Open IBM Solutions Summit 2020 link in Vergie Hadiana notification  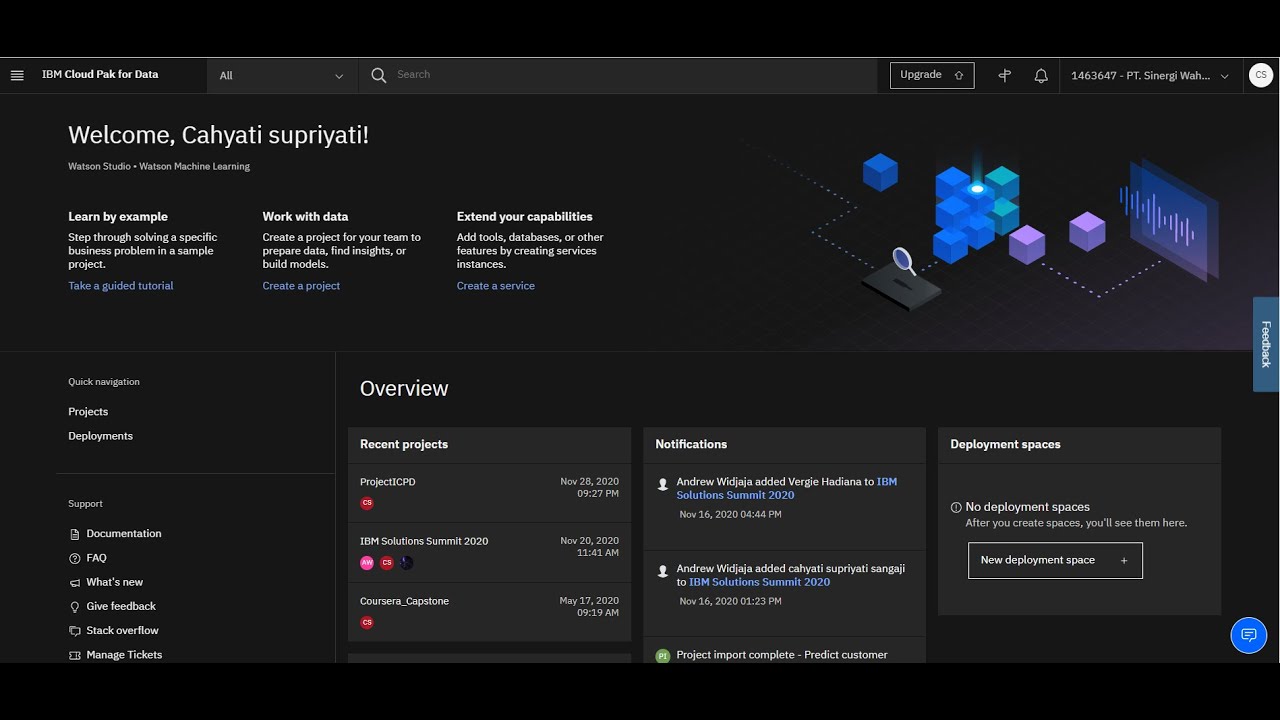(787, 488)
